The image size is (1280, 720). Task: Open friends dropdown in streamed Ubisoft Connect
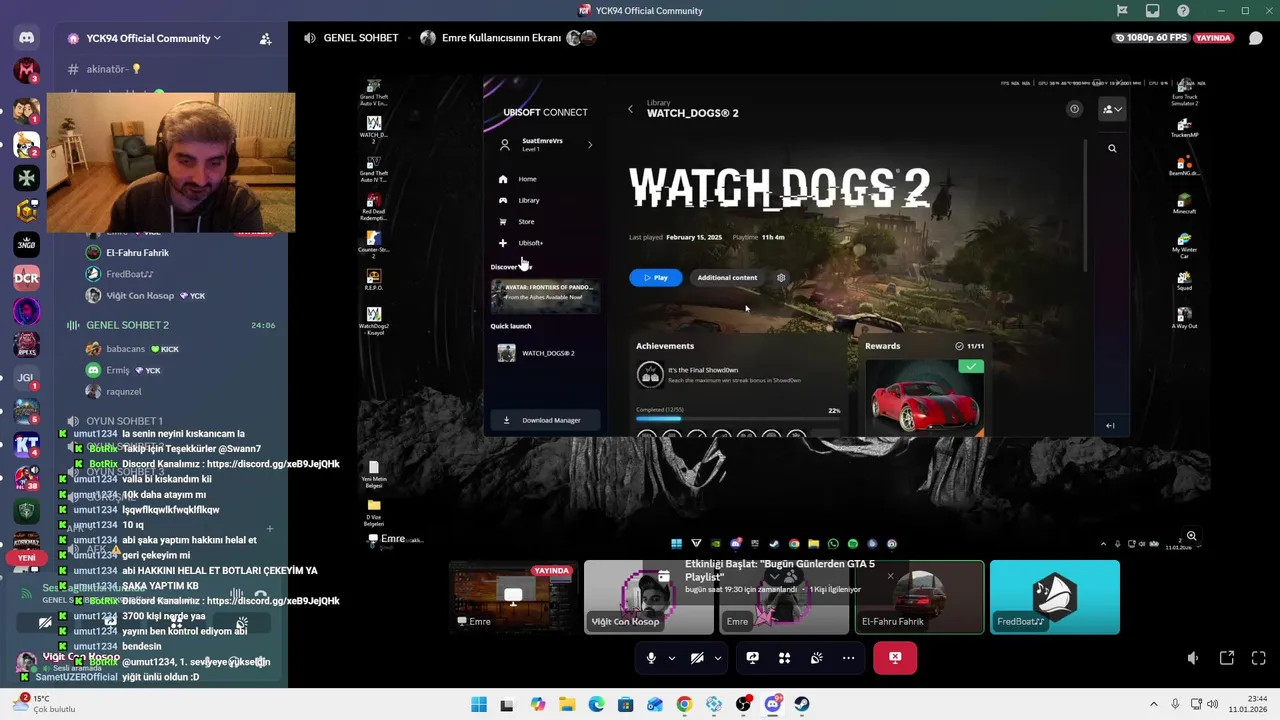tap(1112, 109)
